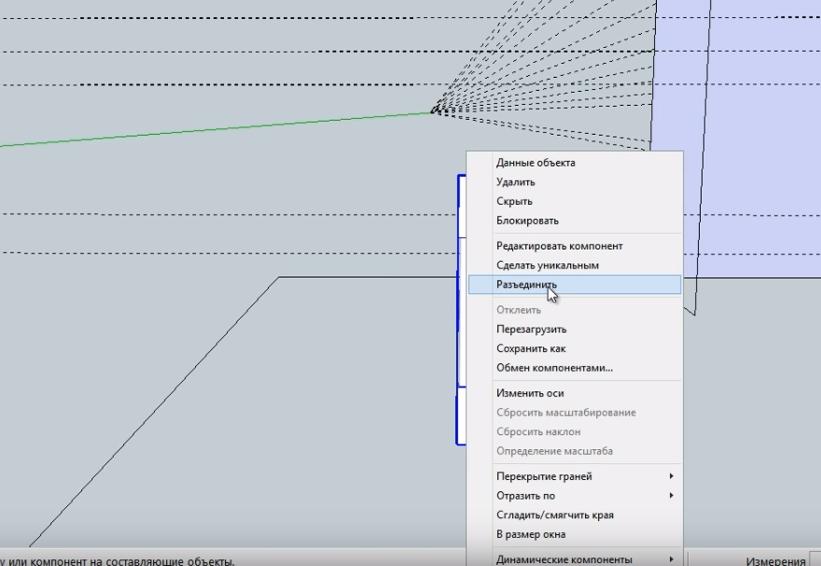Expand the Перекрытие граней submenu

pos(544,476)
